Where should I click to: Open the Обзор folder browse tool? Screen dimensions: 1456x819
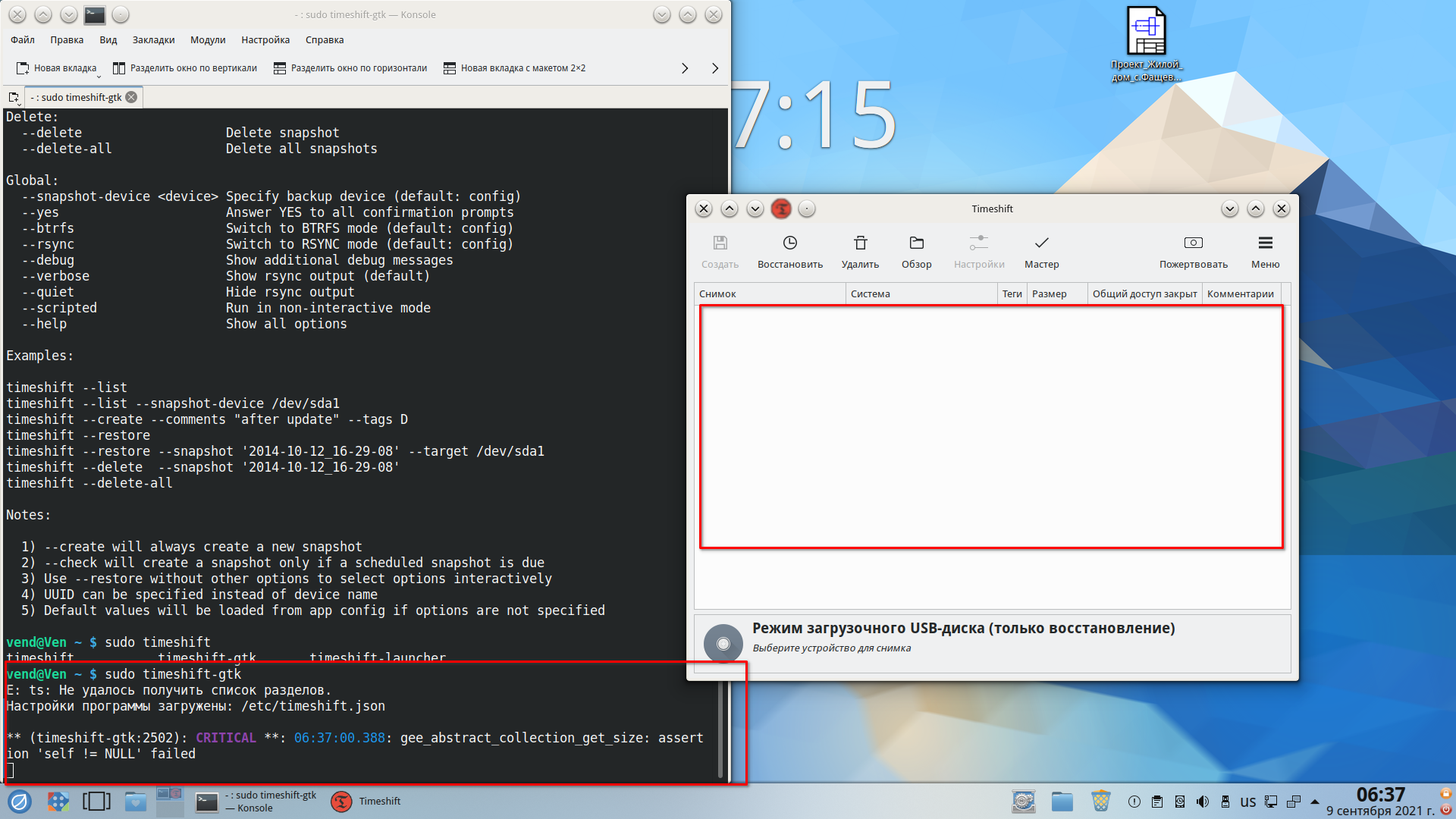coord(916,243)
